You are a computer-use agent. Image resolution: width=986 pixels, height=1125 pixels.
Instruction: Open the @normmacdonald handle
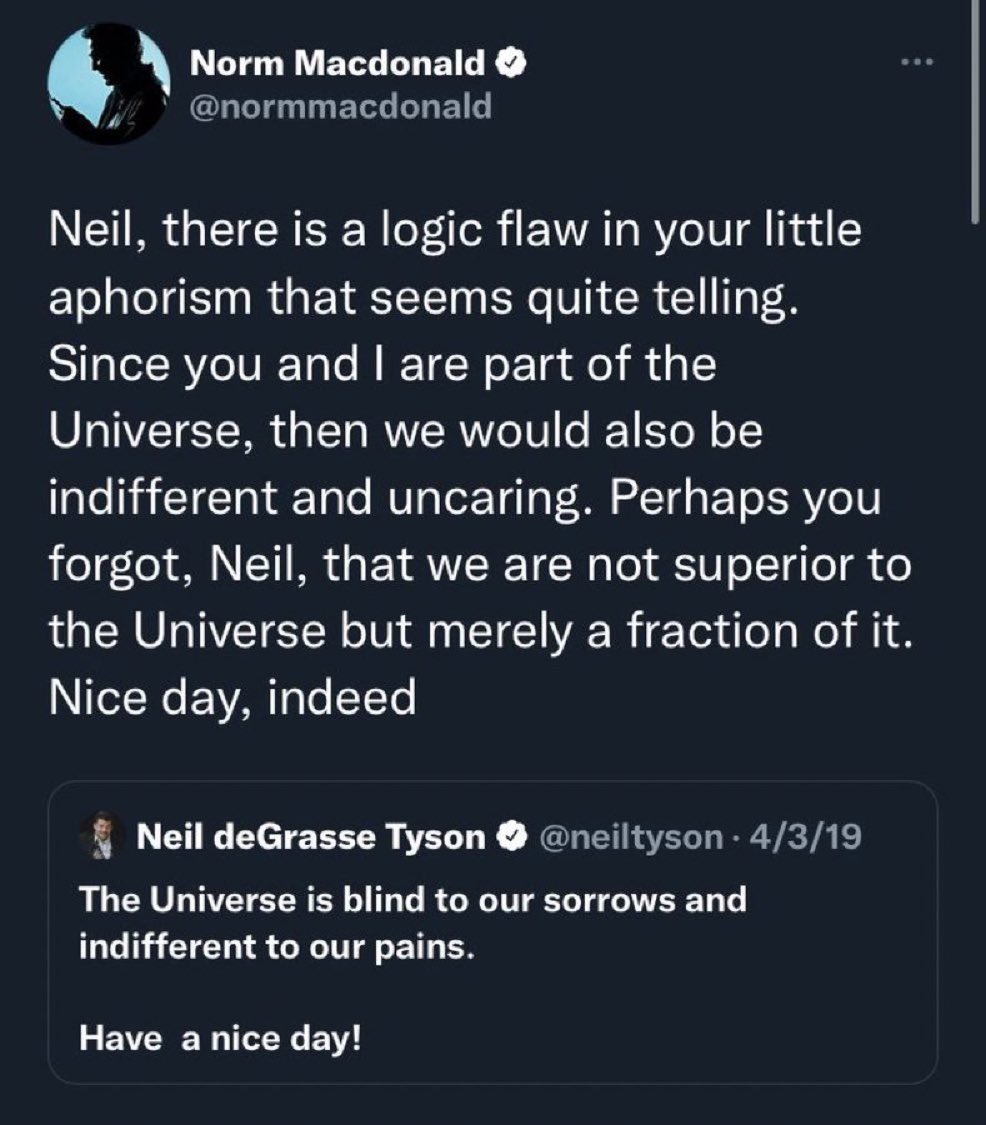[340, 105]
